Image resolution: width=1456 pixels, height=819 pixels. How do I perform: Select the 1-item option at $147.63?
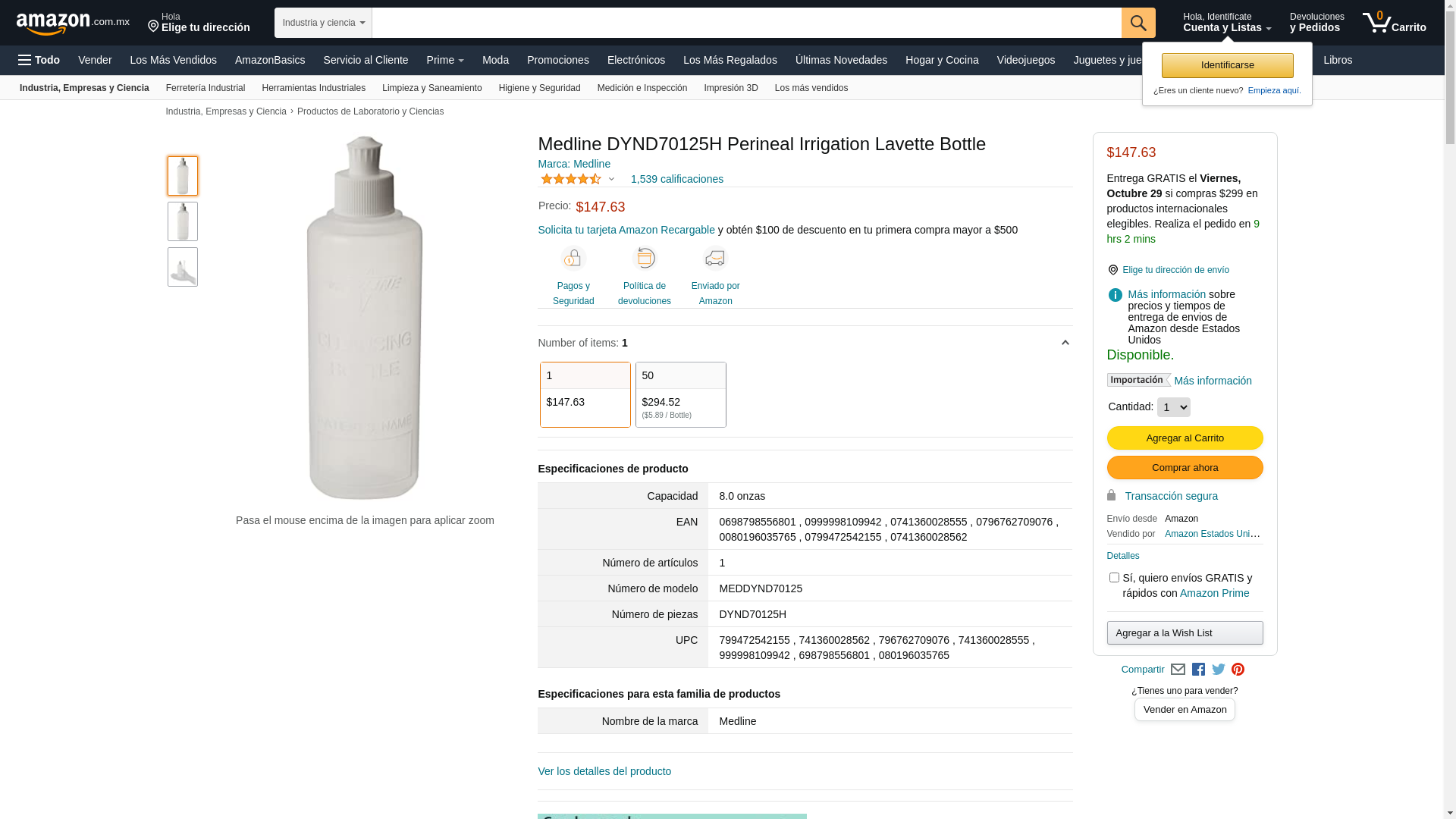point(585,394)
